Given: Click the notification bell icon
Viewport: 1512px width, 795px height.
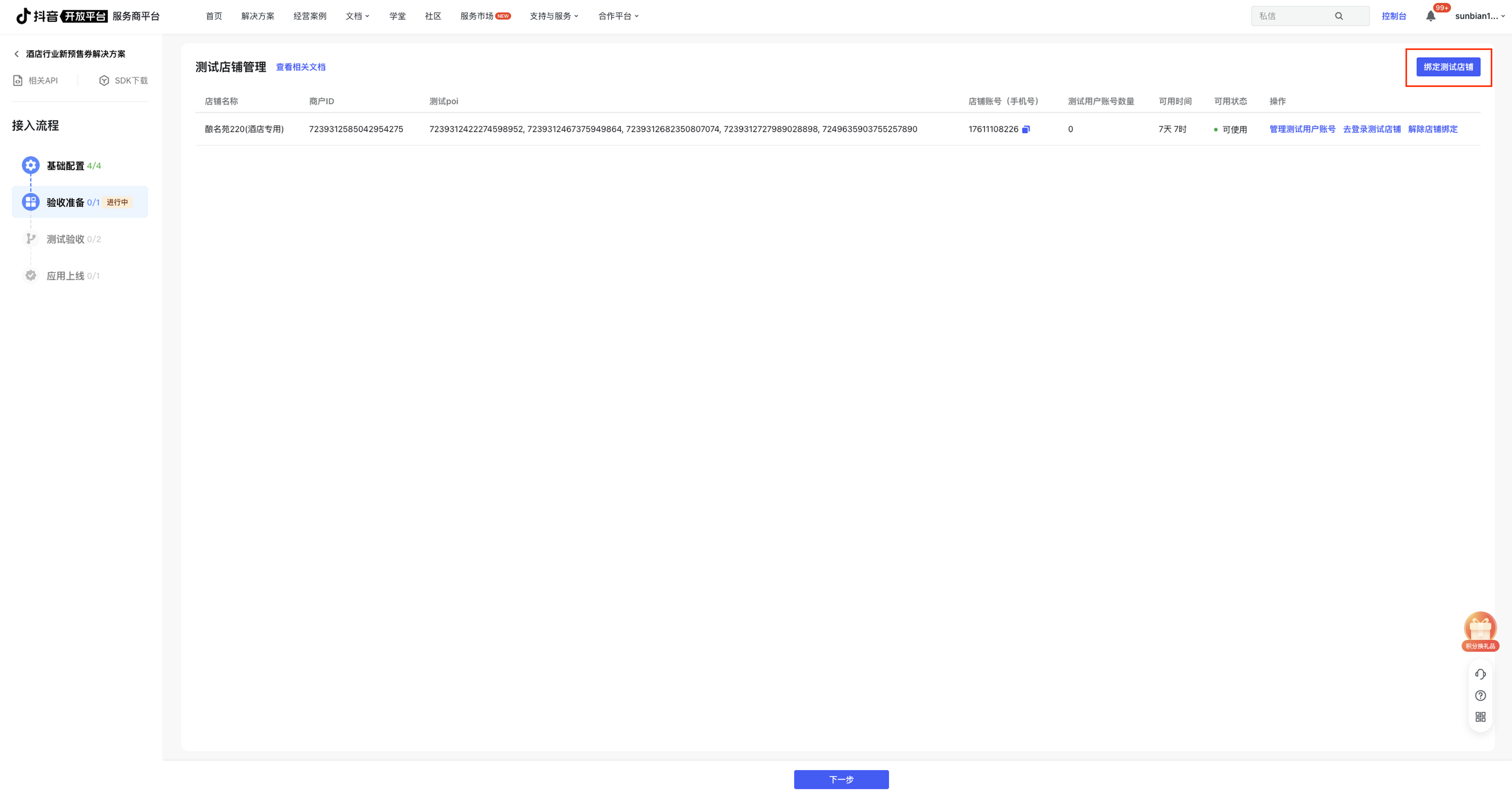Looking at the screenshot, I should click(1430, 17).
